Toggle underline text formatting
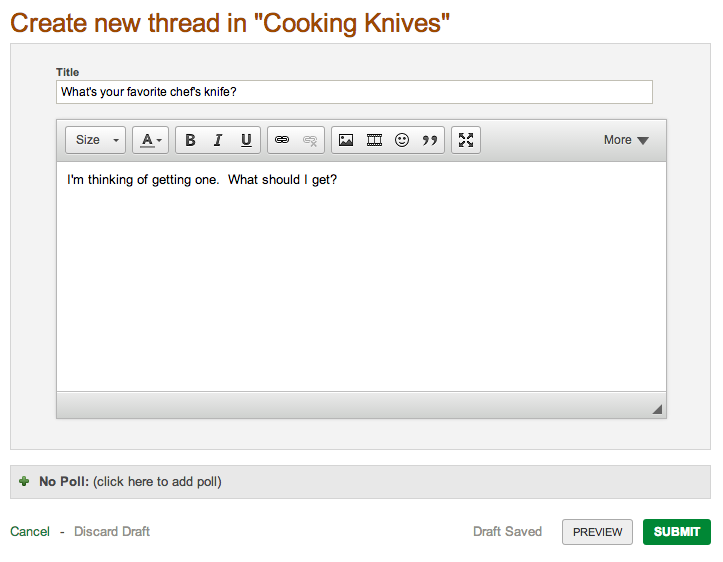Viewport: 723px width, 562px height. click(x=246, y=140)
